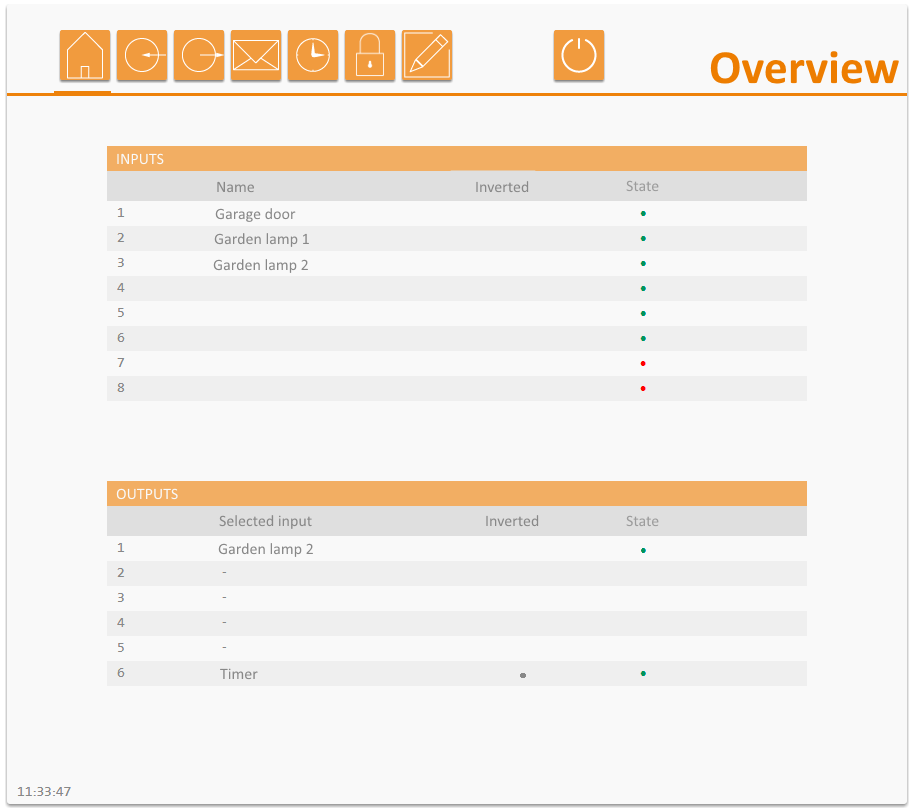Click the Overview page title
Image resolution: width=917 pixels, height=812 pixels.
pos(803,68)
